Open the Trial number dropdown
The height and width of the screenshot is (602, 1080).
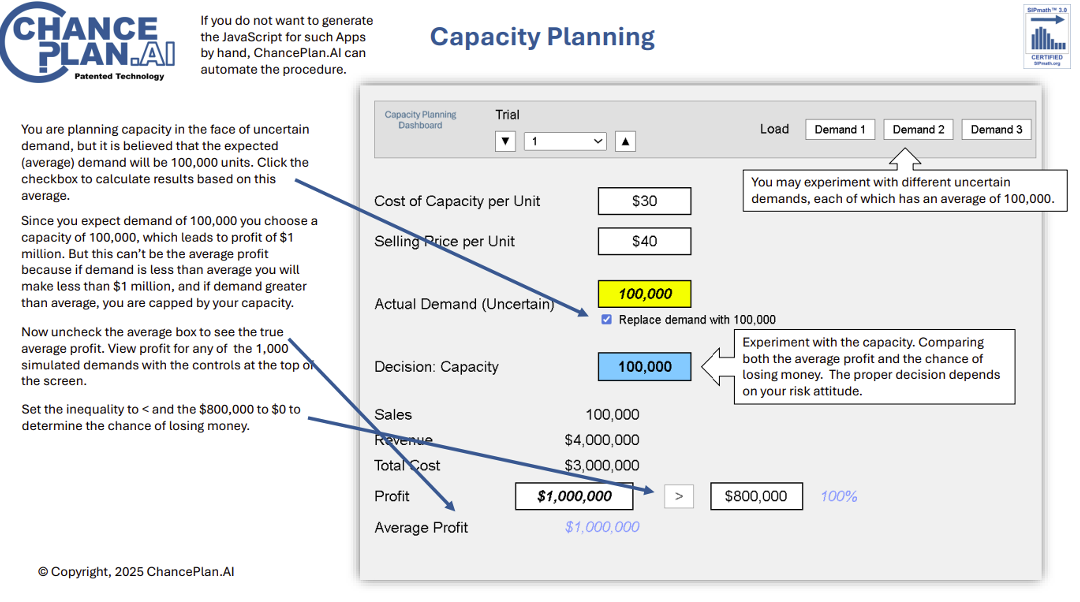(565, 141)
